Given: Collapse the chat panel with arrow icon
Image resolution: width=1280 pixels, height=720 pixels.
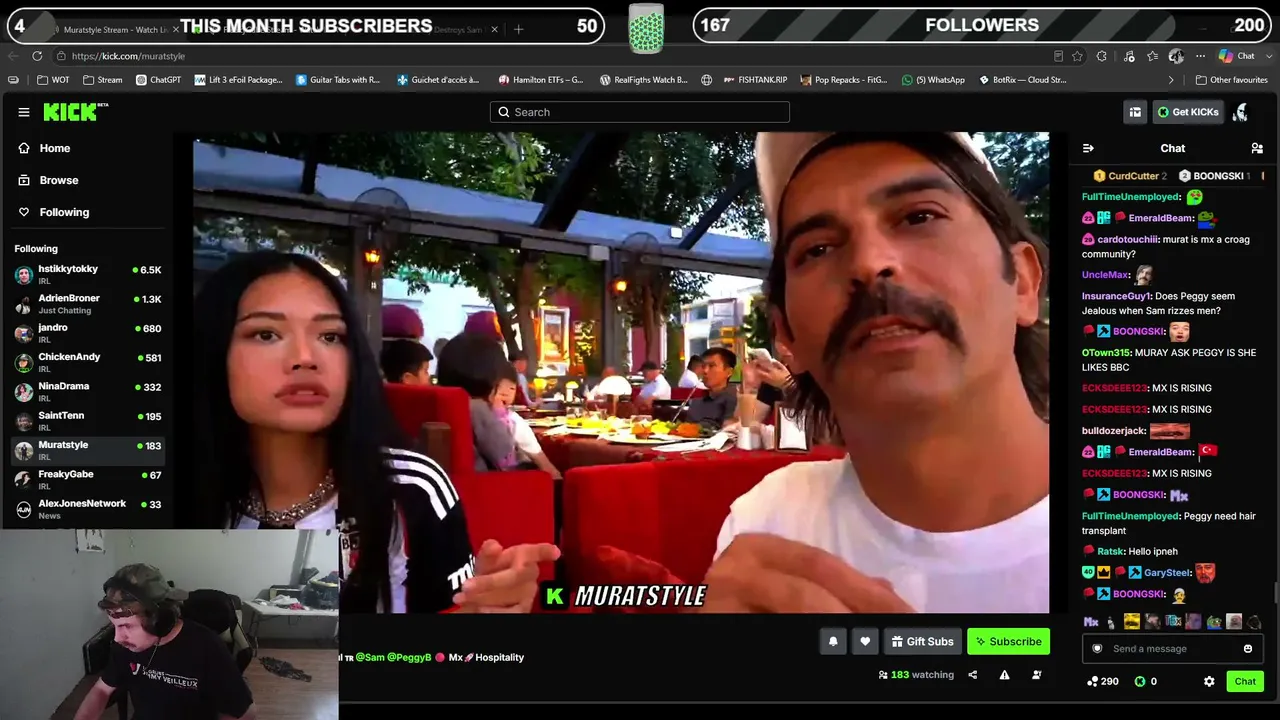Looking at the screenshot, I should pos(1088,148).
